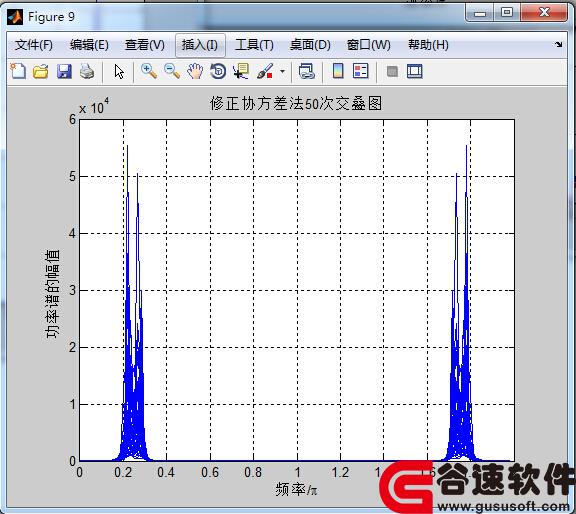Activate the Data Cursor tool

tap(241, 71)
